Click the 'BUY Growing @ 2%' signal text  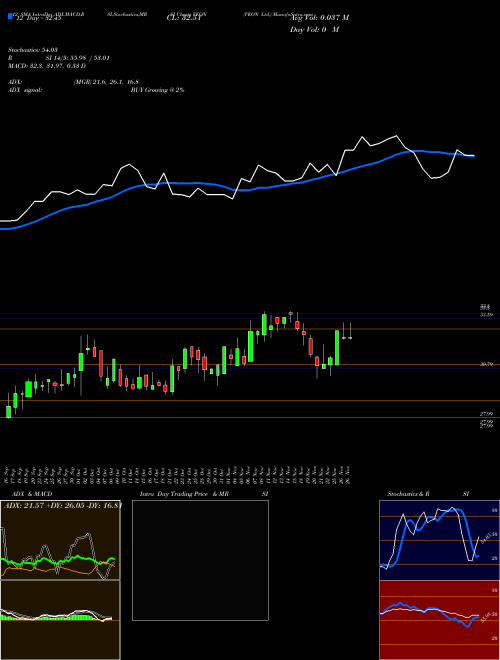click(157, 90)
